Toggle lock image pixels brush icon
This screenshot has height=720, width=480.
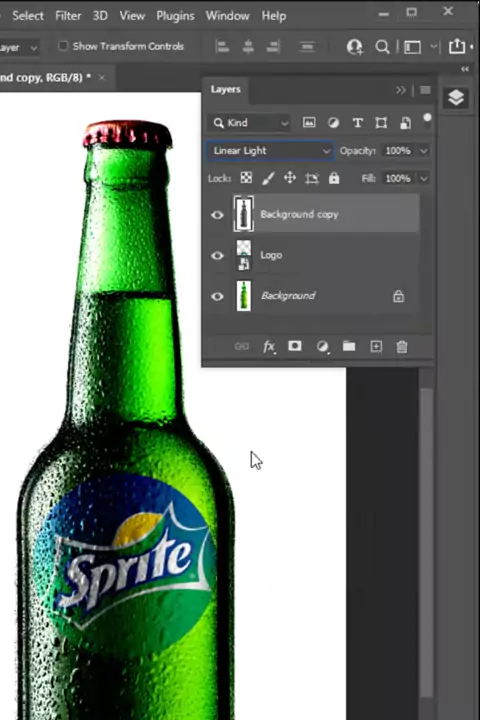[268, 178]
